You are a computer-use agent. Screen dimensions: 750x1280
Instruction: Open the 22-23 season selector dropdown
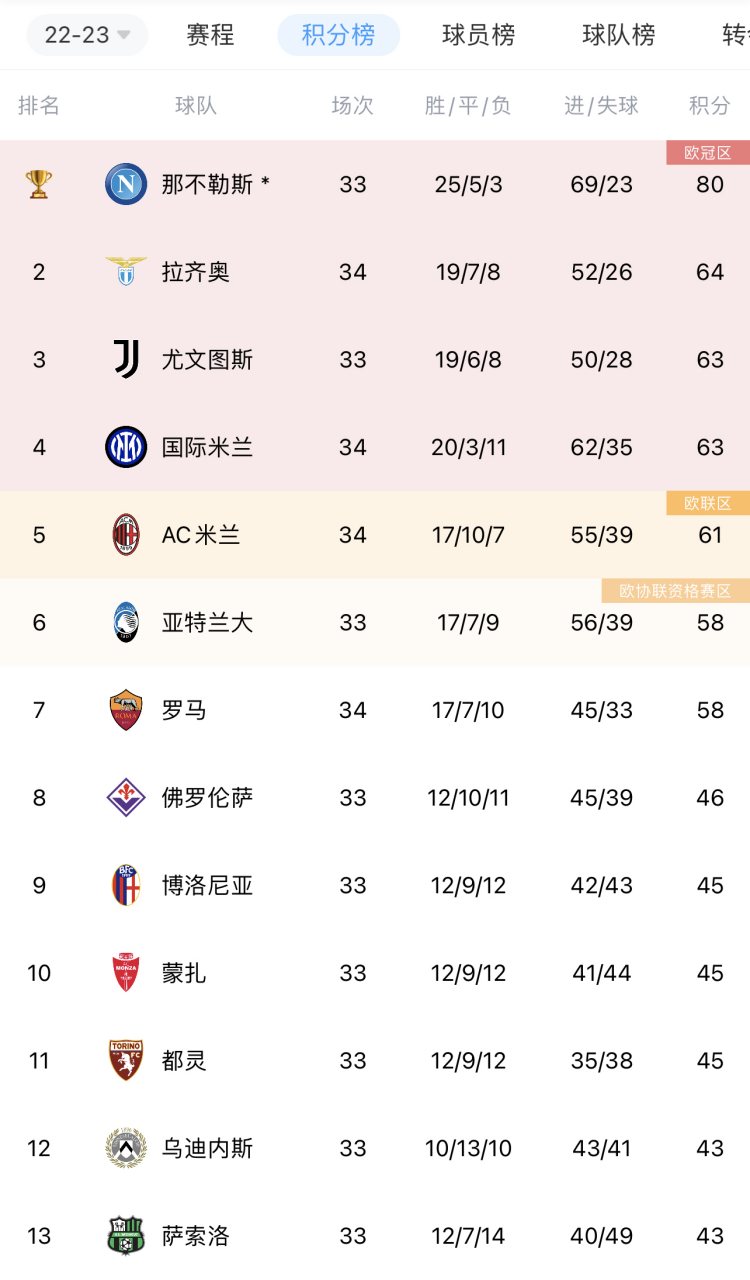(87, 35)
